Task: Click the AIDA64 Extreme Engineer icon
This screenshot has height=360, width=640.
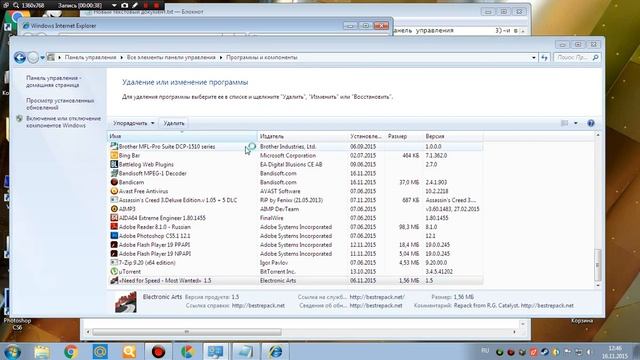Action: pyautogui.click(x=114, y=218)
